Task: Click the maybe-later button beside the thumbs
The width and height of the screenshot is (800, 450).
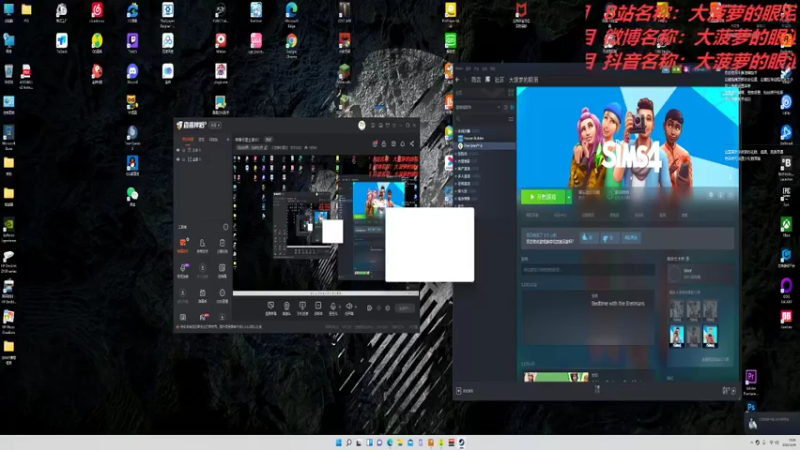Action: (x=631, y=238)
